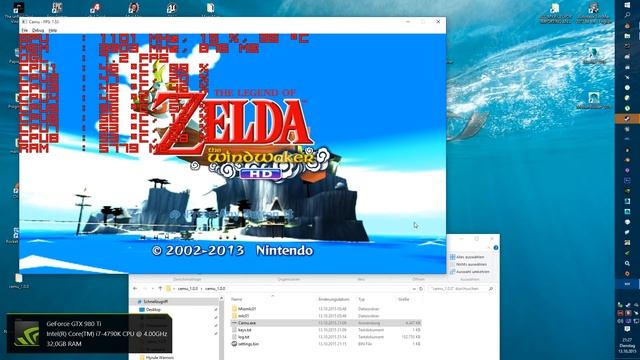
Task: Select the Cemu.exe file
Action: pos(326,322)
